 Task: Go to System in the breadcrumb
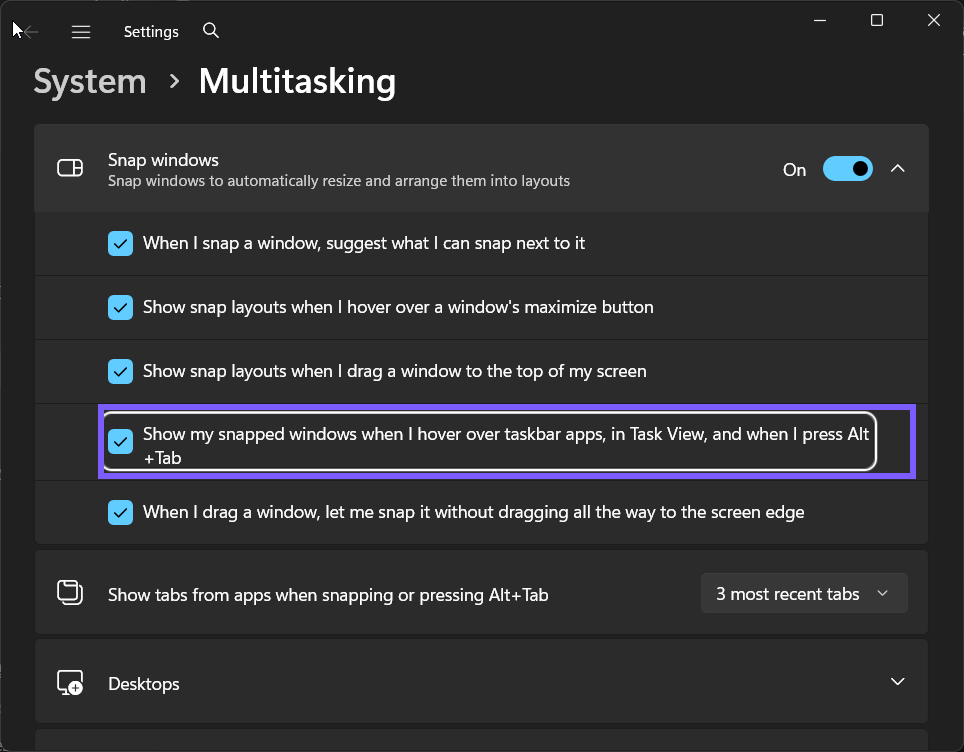tap(90, 81)
